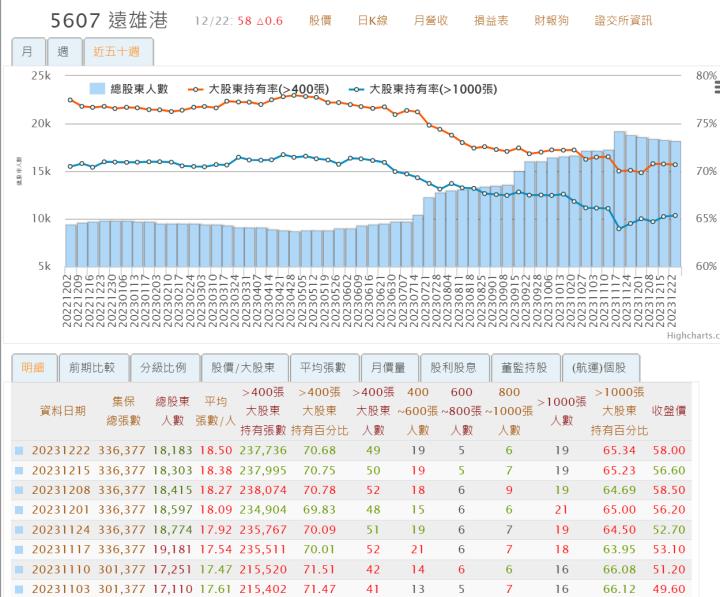
Task: Click the 5607 遠雄港 stock title
Action: pyautogui.click(x=109, y=21)
